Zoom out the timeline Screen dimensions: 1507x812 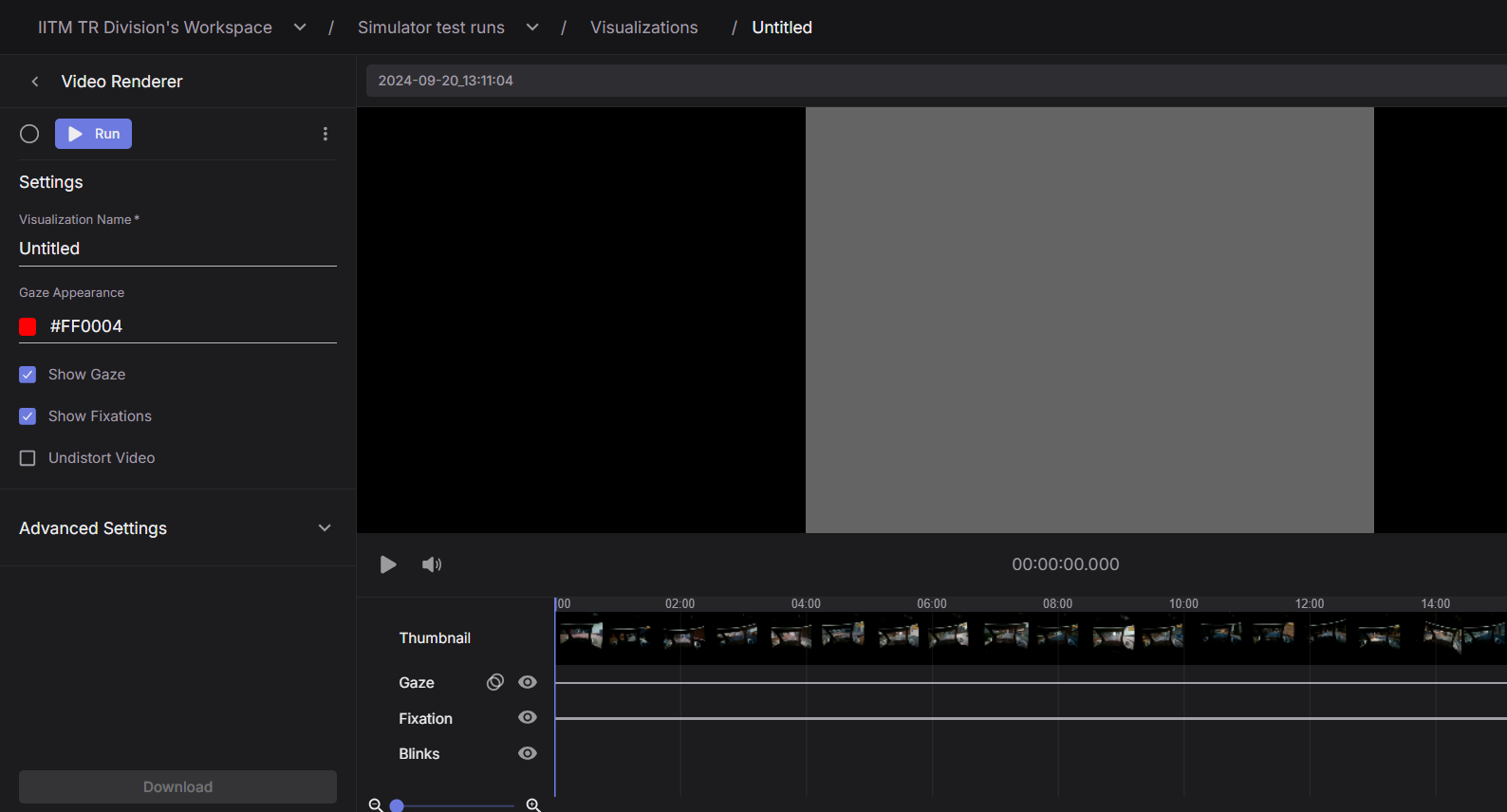376,805
